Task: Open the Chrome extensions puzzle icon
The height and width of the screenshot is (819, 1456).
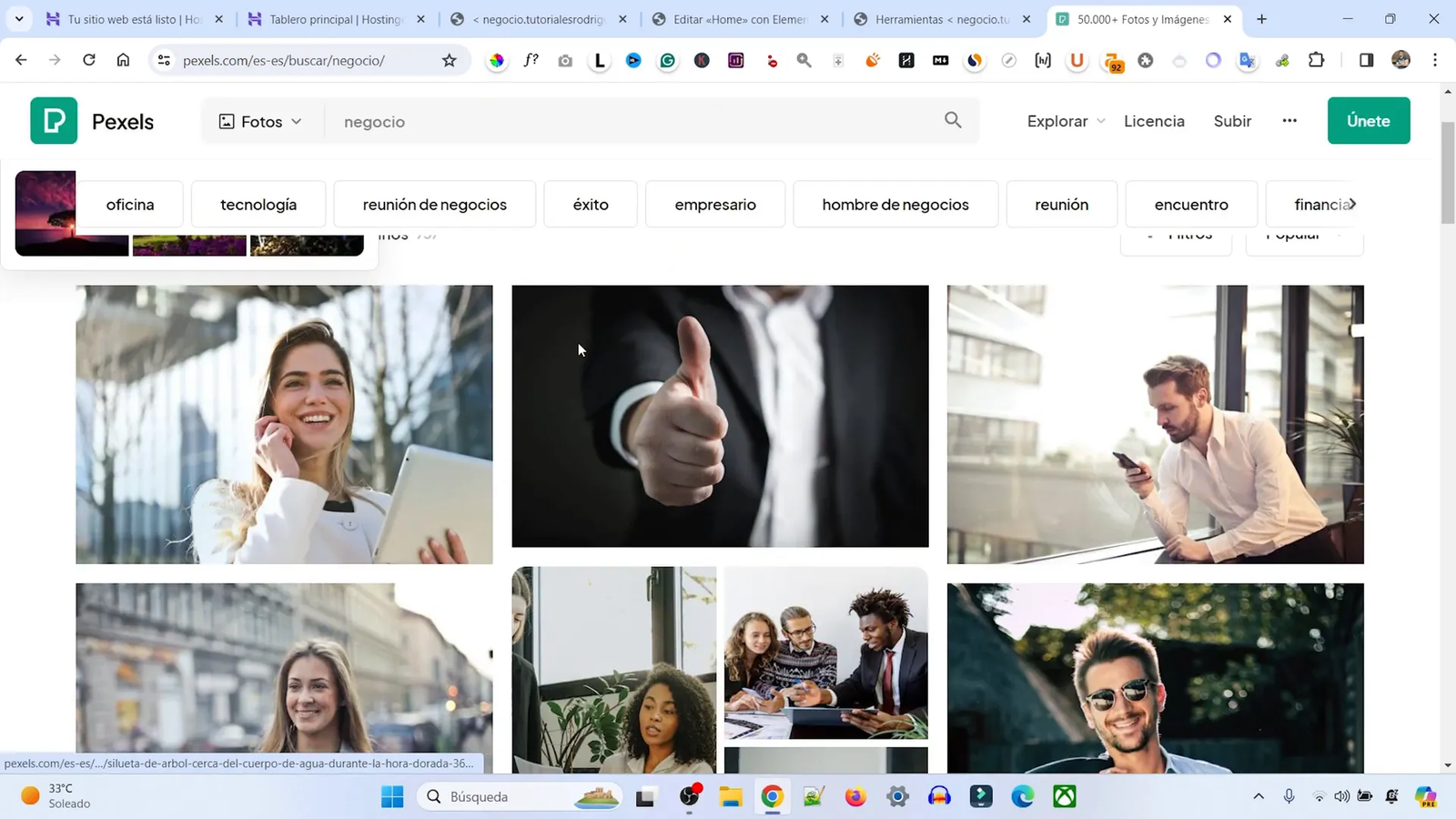Action: [x=1316, y=60]
